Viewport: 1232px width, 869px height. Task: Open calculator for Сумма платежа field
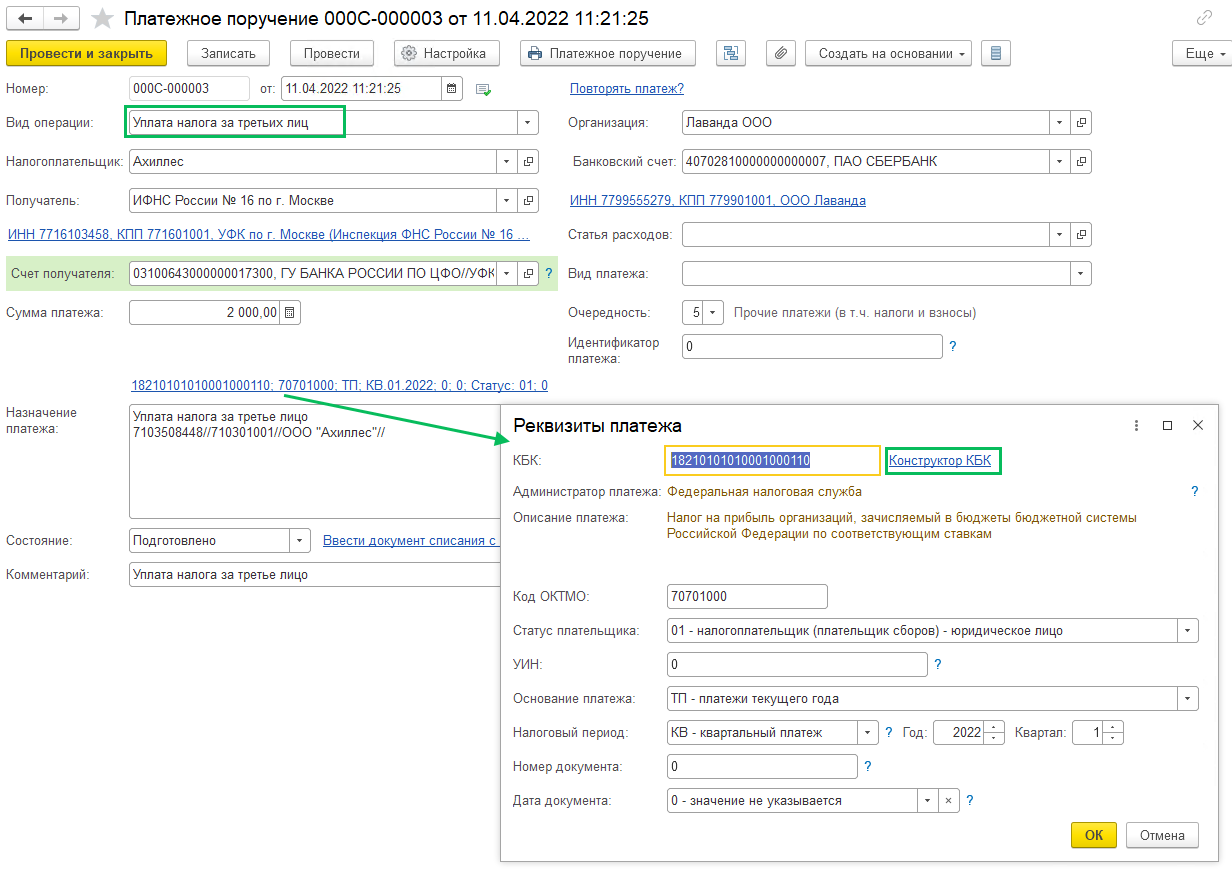click(x=290, y=313)
